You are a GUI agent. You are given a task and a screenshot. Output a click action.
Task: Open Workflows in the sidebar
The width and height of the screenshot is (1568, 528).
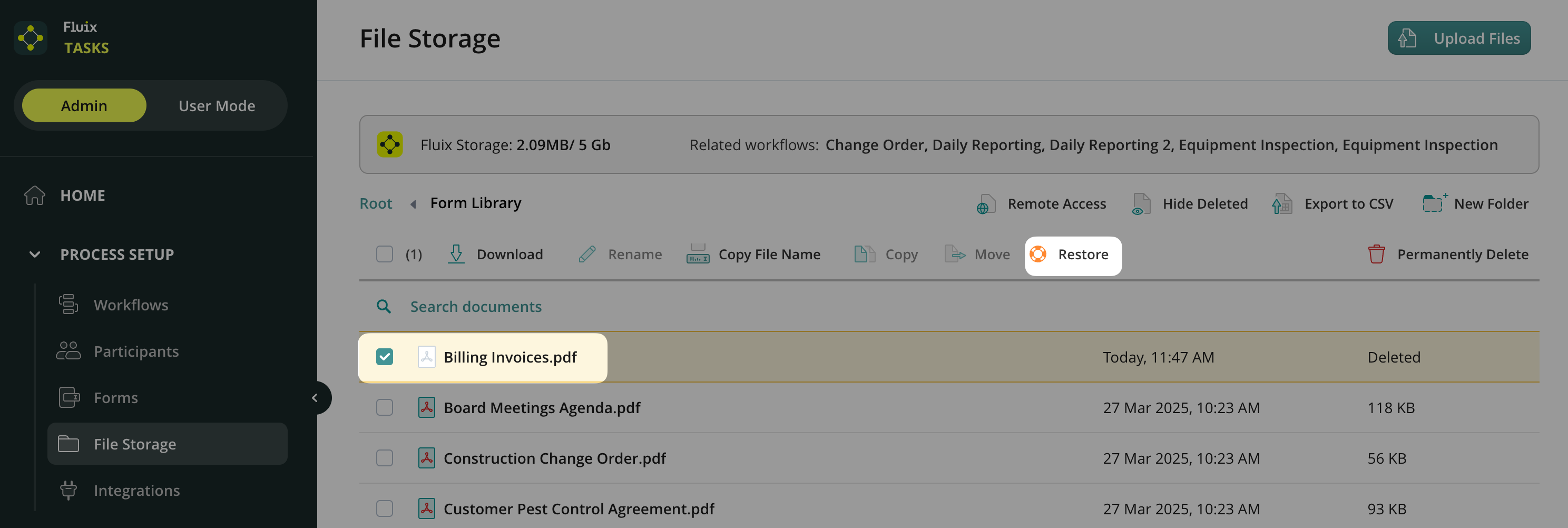click(x=131, y=305)
